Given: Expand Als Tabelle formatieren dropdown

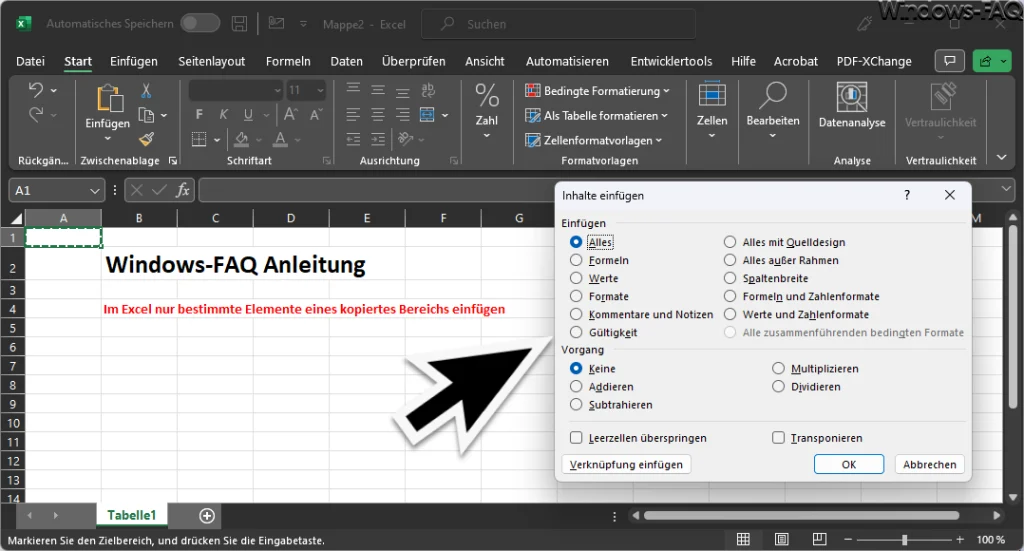Looking at the screenshot, I should (664, 116).
